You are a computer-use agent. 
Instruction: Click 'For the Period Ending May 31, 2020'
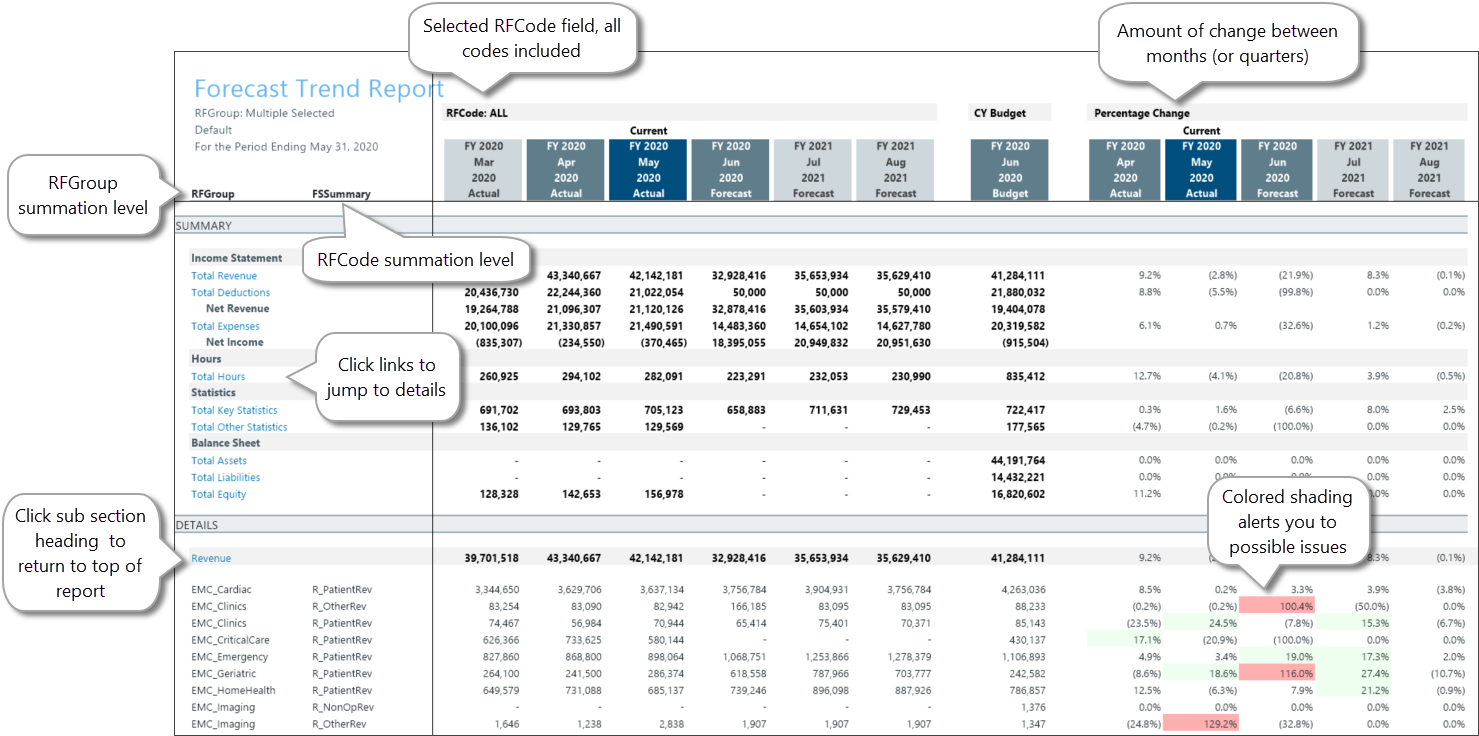pyautogui.click(x=286, y=147)
